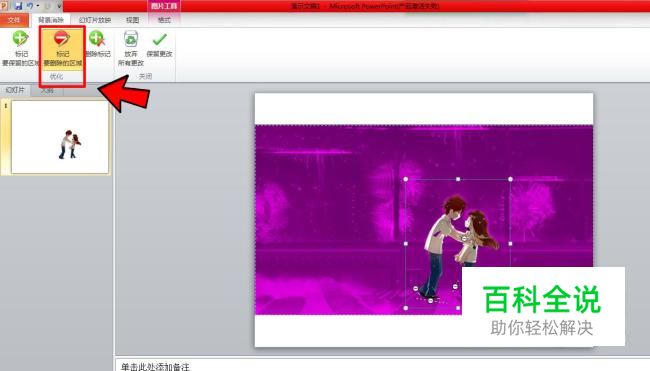Screen dimensions: 650x371
Task: Save presentation via quick access toolbar
Action: coord(18,6)
